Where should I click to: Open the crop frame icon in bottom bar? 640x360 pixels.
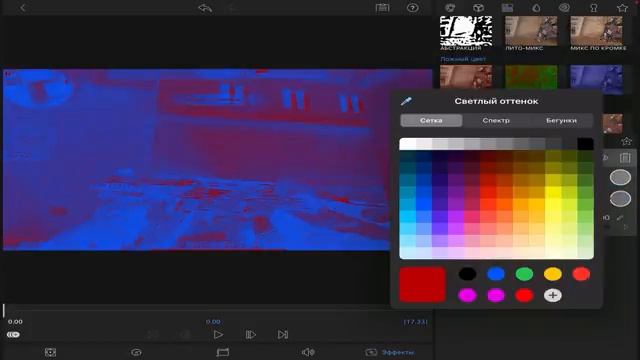(222, 352)
